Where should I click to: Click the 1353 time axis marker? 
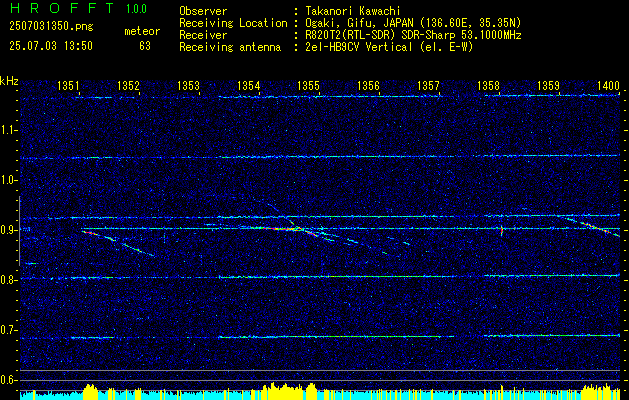pos(188,85)
